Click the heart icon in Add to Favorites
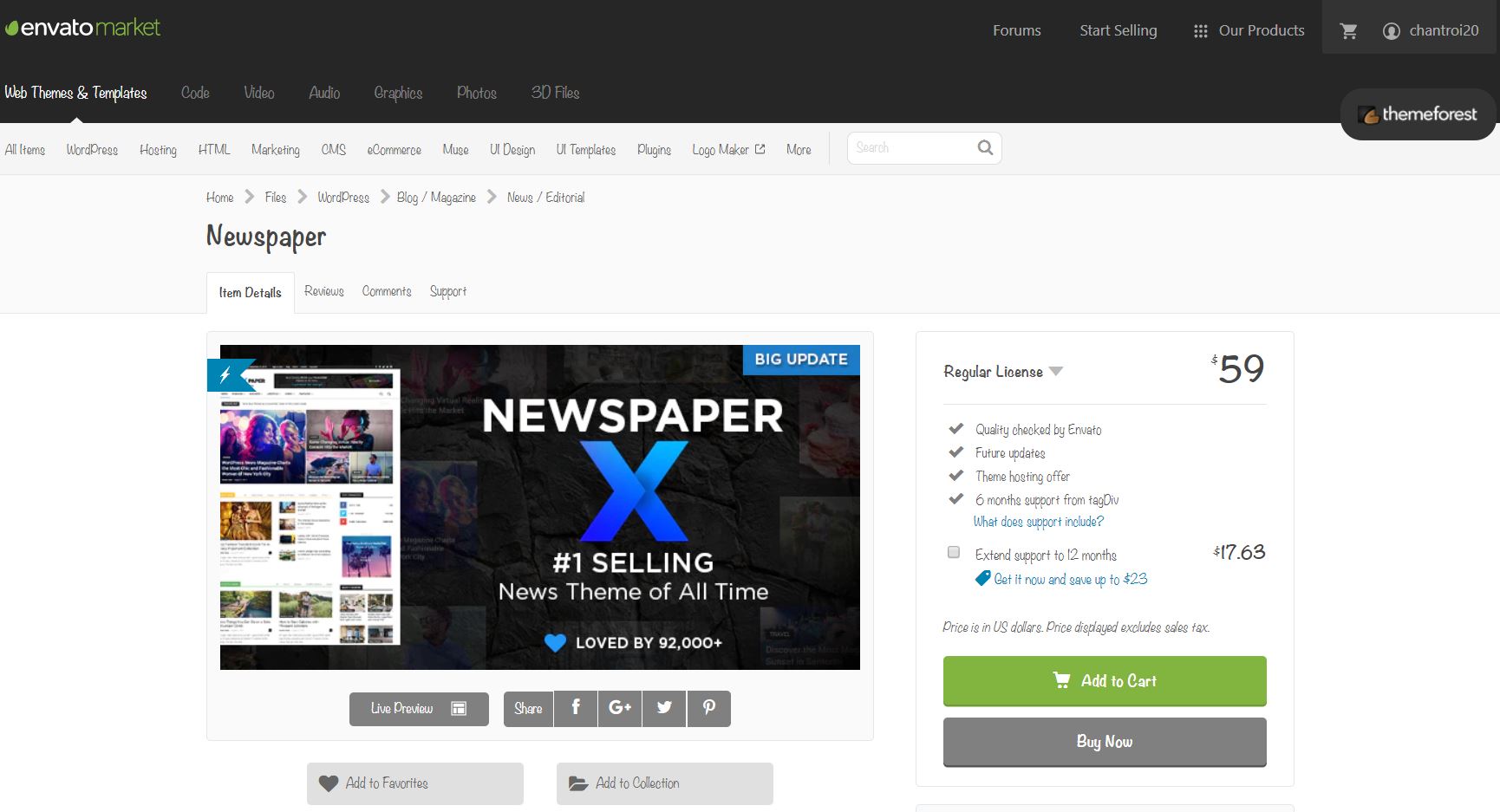1500x812 pixels. [329, 783]
